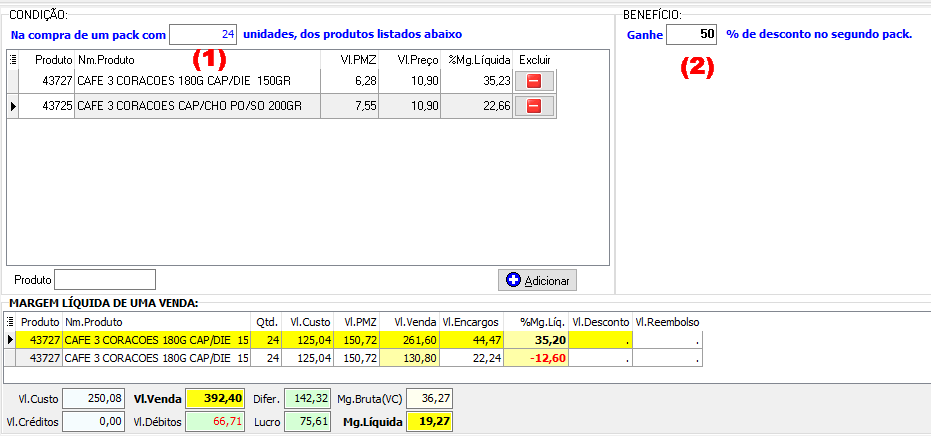Click the 35,20 %Mg.Líq. cell
The height and width of the screenshot is (436, 931).
[x=536, y=340]
